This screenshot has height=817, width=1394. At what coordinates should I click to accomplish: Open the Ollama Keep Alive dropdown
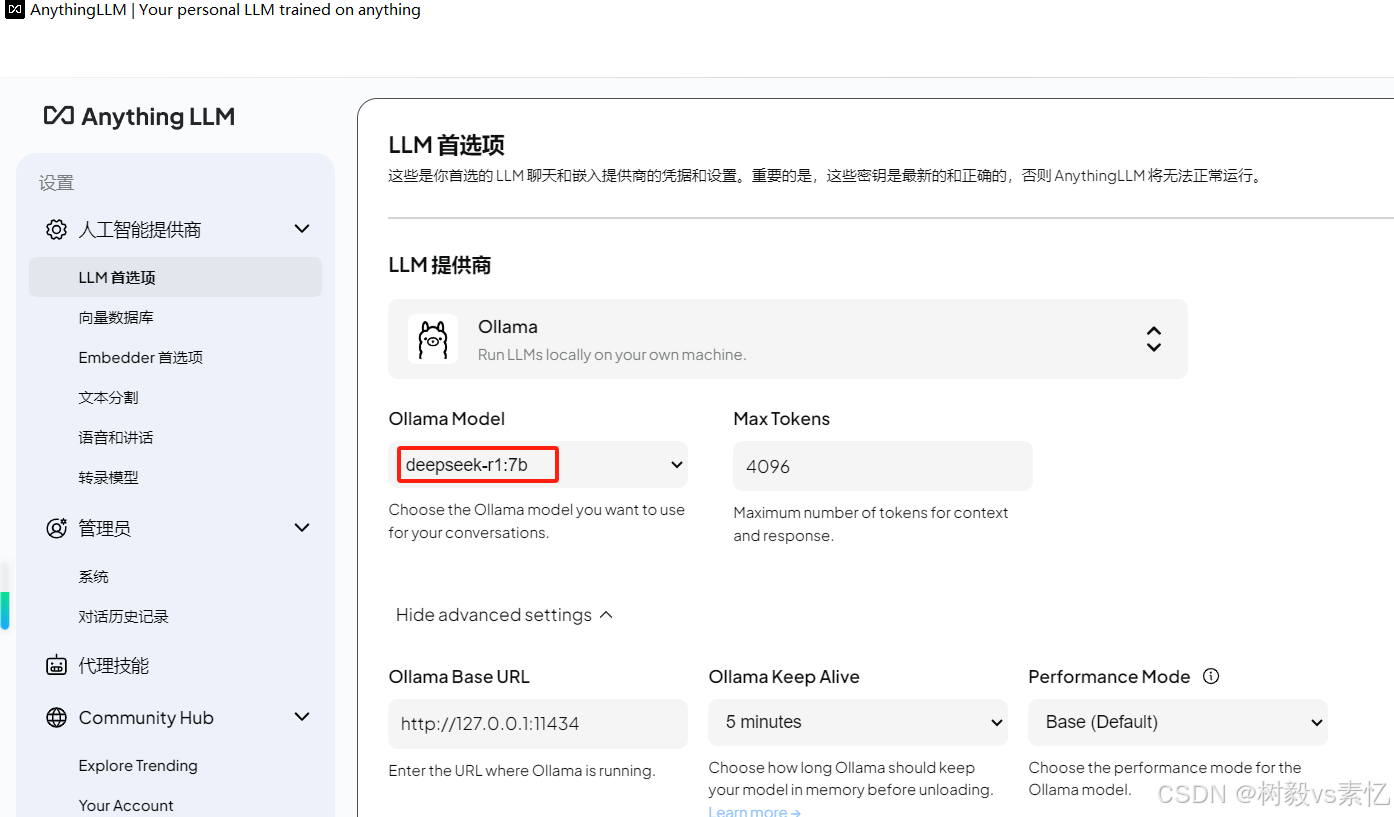[x=858, y=722]
